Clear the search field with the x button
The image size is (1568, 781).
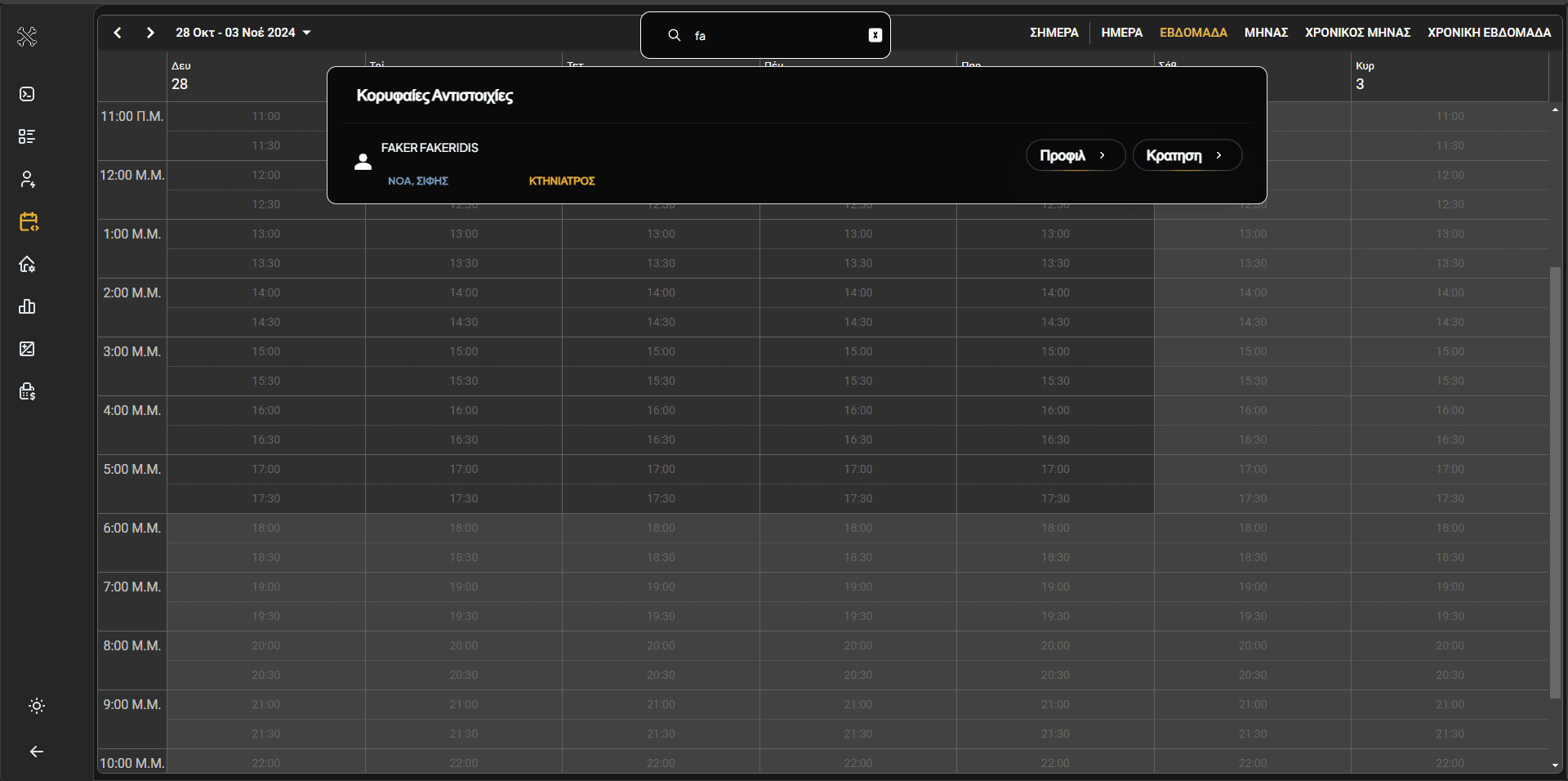click(x=875, y=35)
